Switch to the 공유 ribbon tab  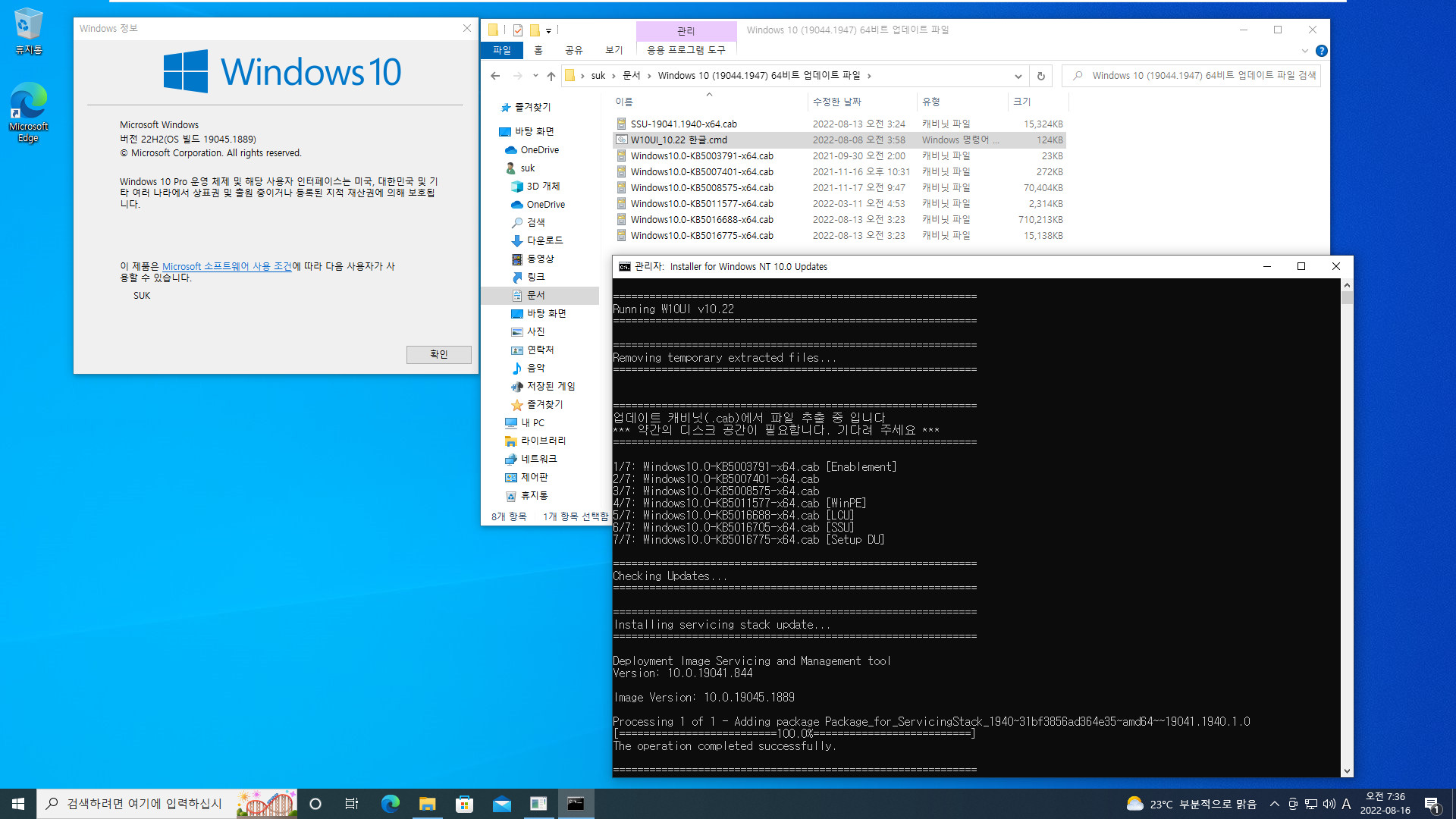(x=574, y=50)
